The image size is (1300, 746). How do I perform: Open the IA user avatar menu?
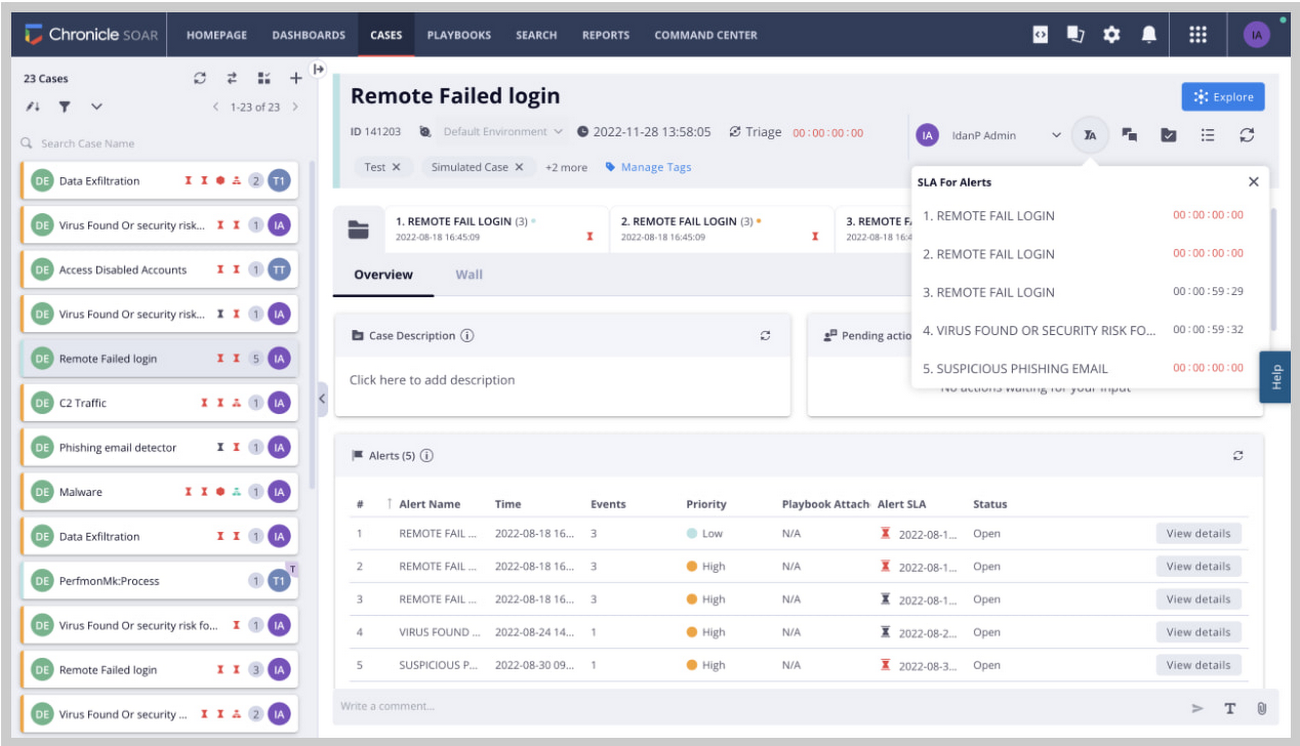coord(1256,35)
